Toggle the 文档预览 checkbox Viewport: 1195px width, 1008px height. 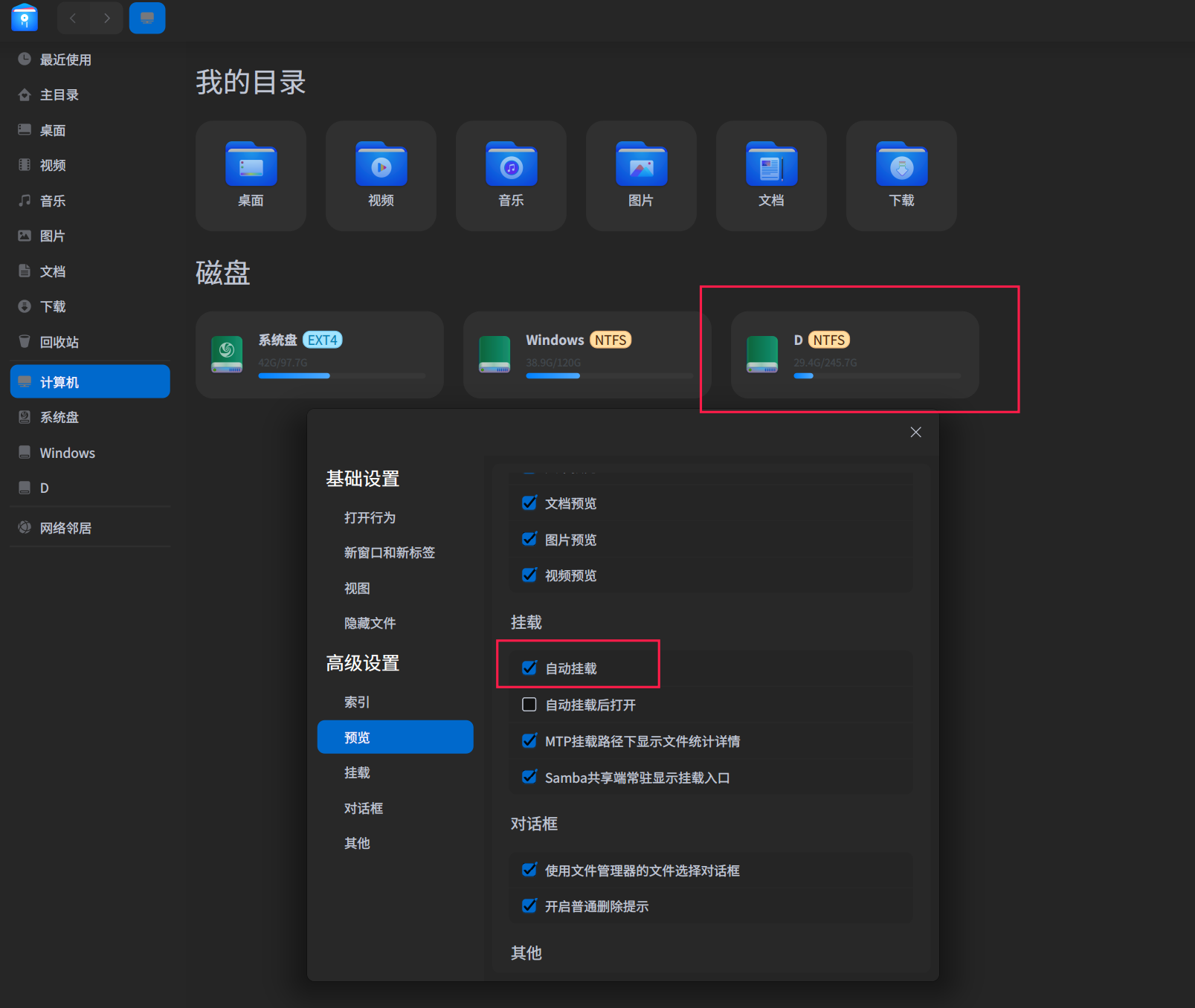529,503
